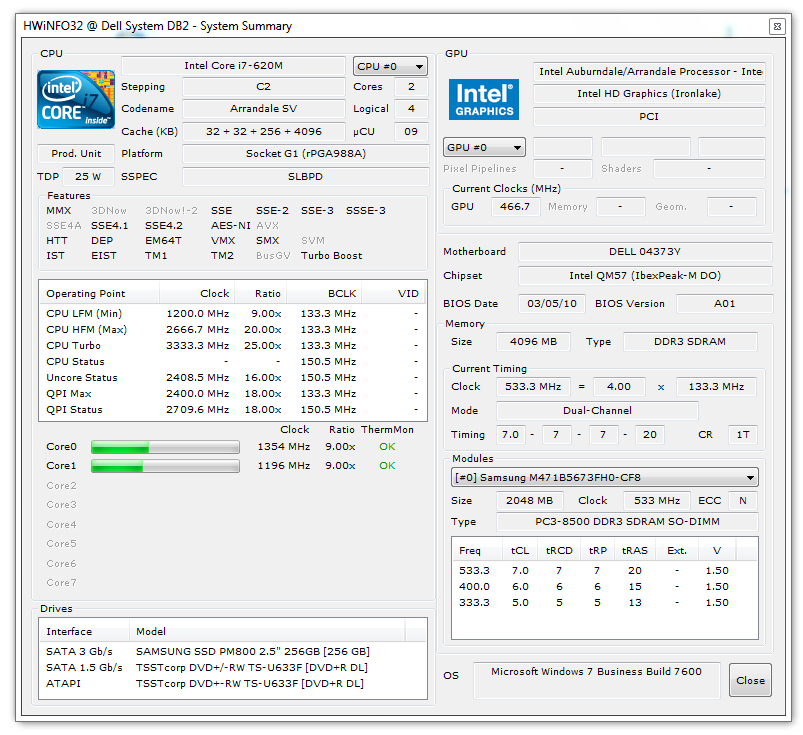Click the Intel Graphics logo
This screenshot has height=735, width=803.
[483, 99]
